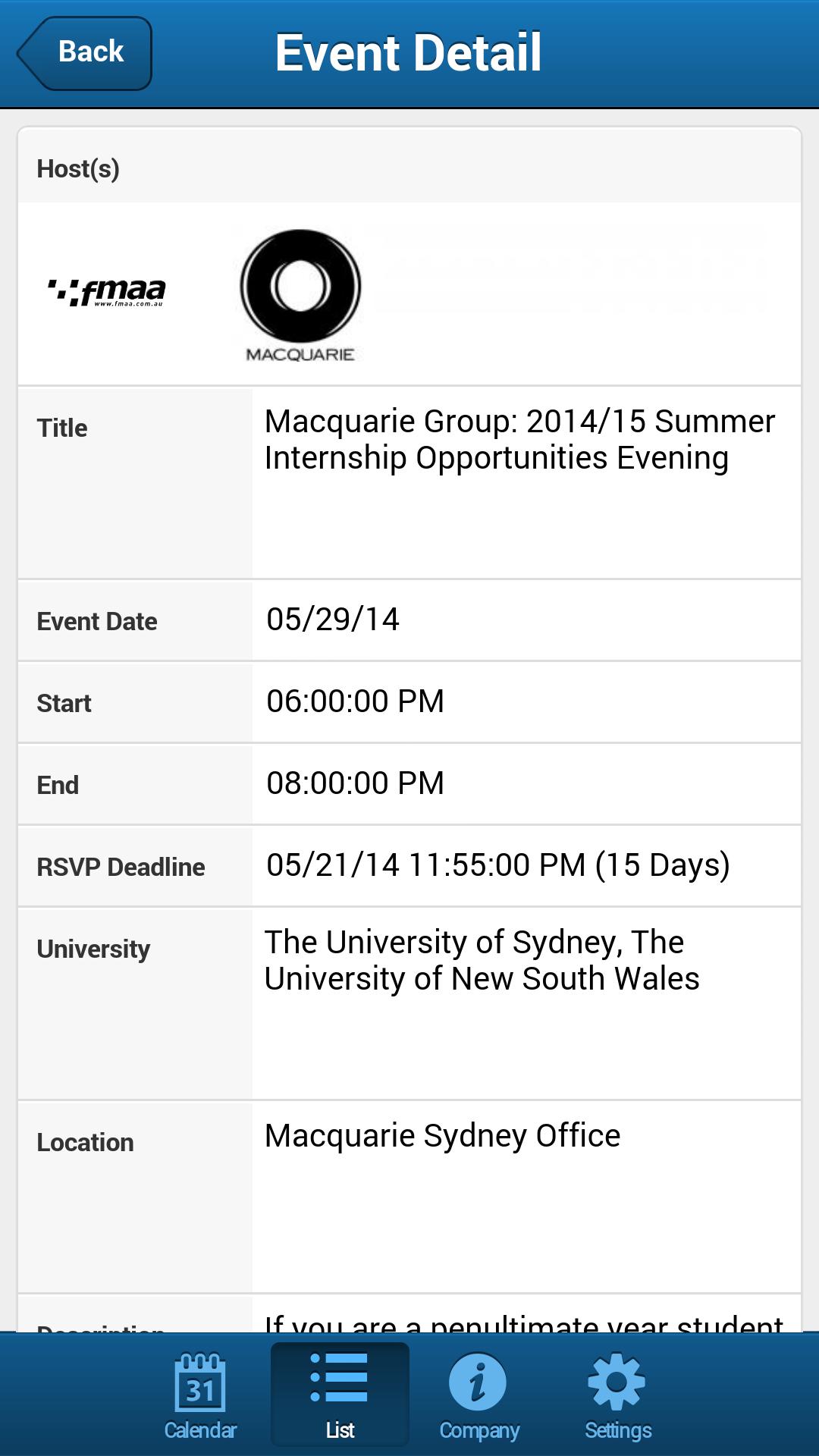
Task: Tap the fmaa host logo
Action: (107, 293)
